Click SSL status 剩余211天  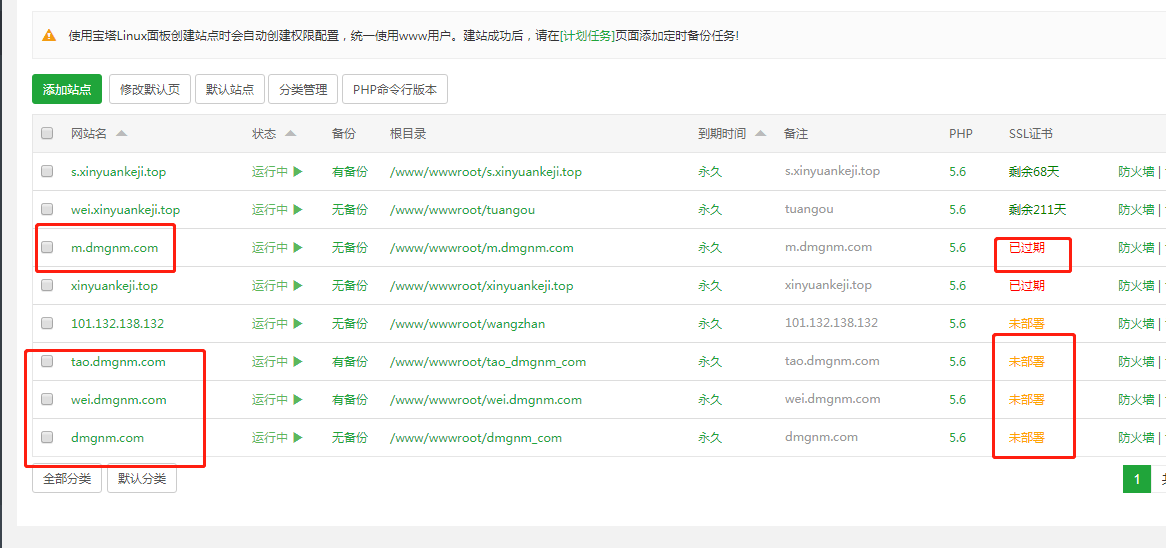point(1037,210)
